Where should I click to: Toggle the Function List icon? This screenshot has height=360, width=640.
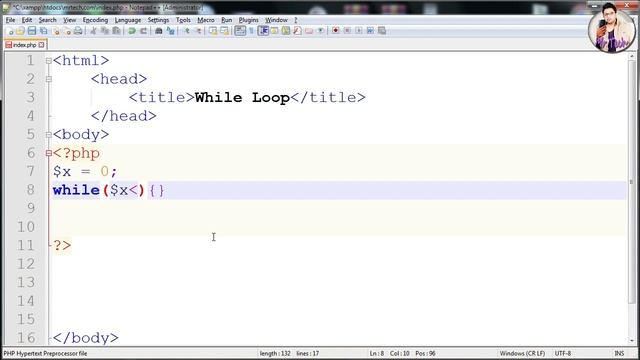coord(298,31)
